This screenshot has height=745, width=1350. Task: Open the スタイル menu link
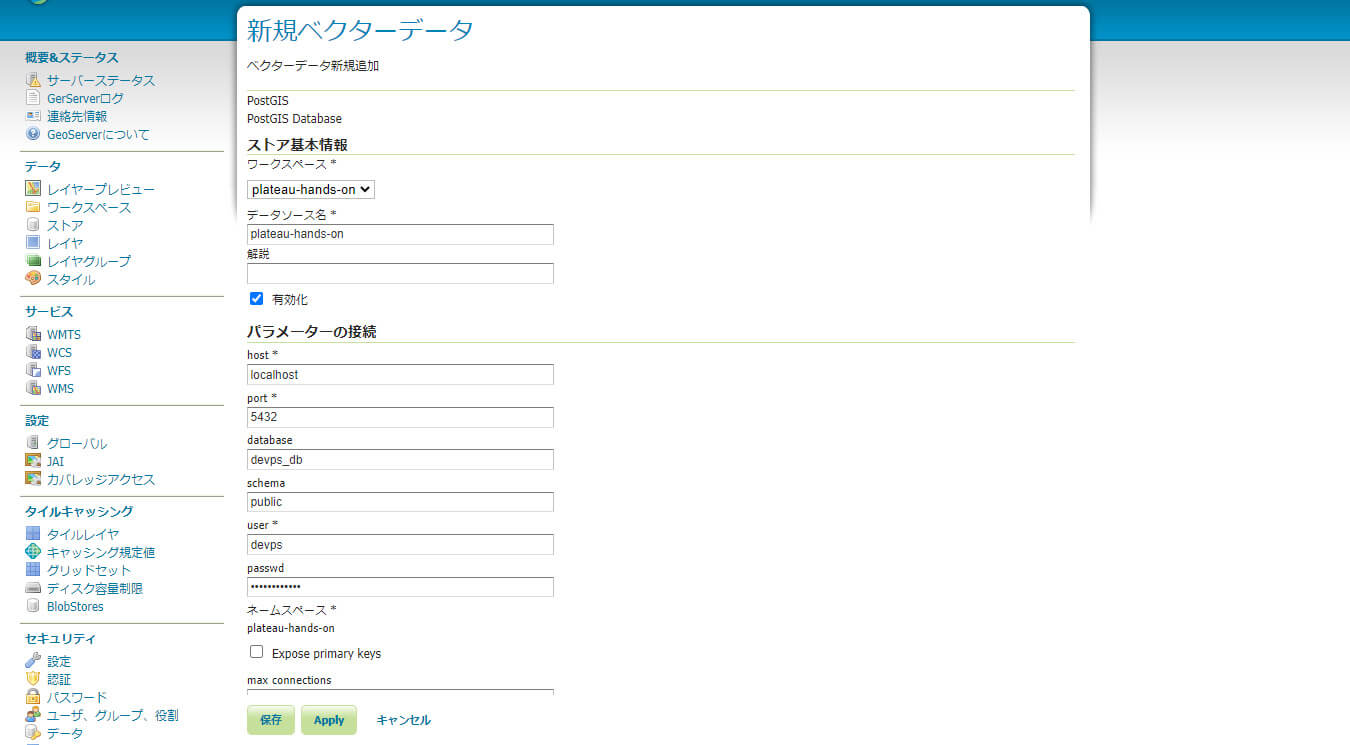71,279
